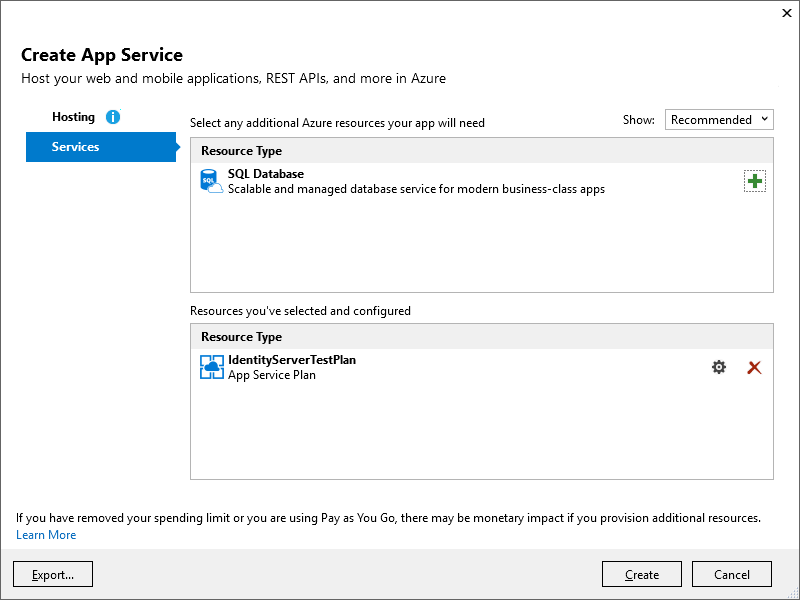Click the Hosting info icon
This screenshot has height=600, width=800.
pyautogui.click(x=113, y=117)
